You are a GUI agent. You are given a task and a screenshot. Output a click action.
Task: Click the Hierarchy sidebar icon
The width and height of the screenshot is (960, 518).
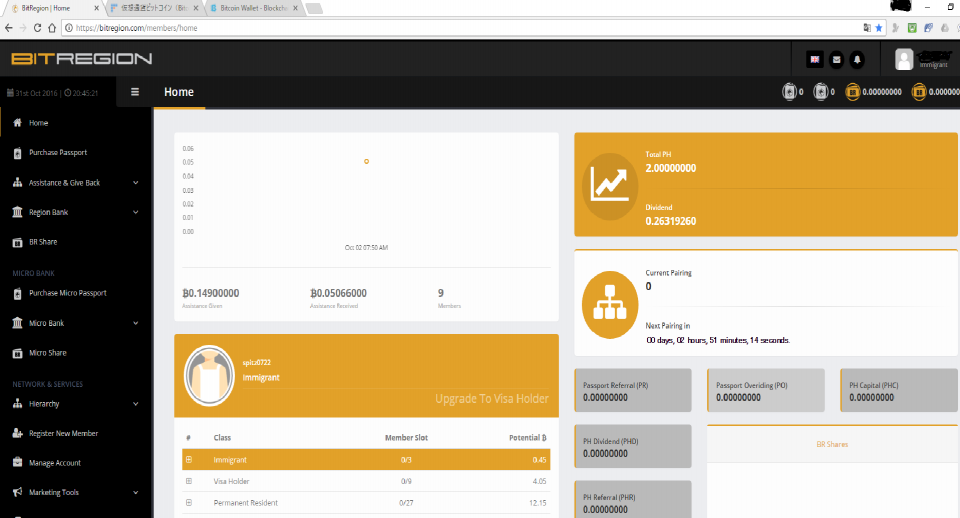pyautogui.click(x=17, y=404)
